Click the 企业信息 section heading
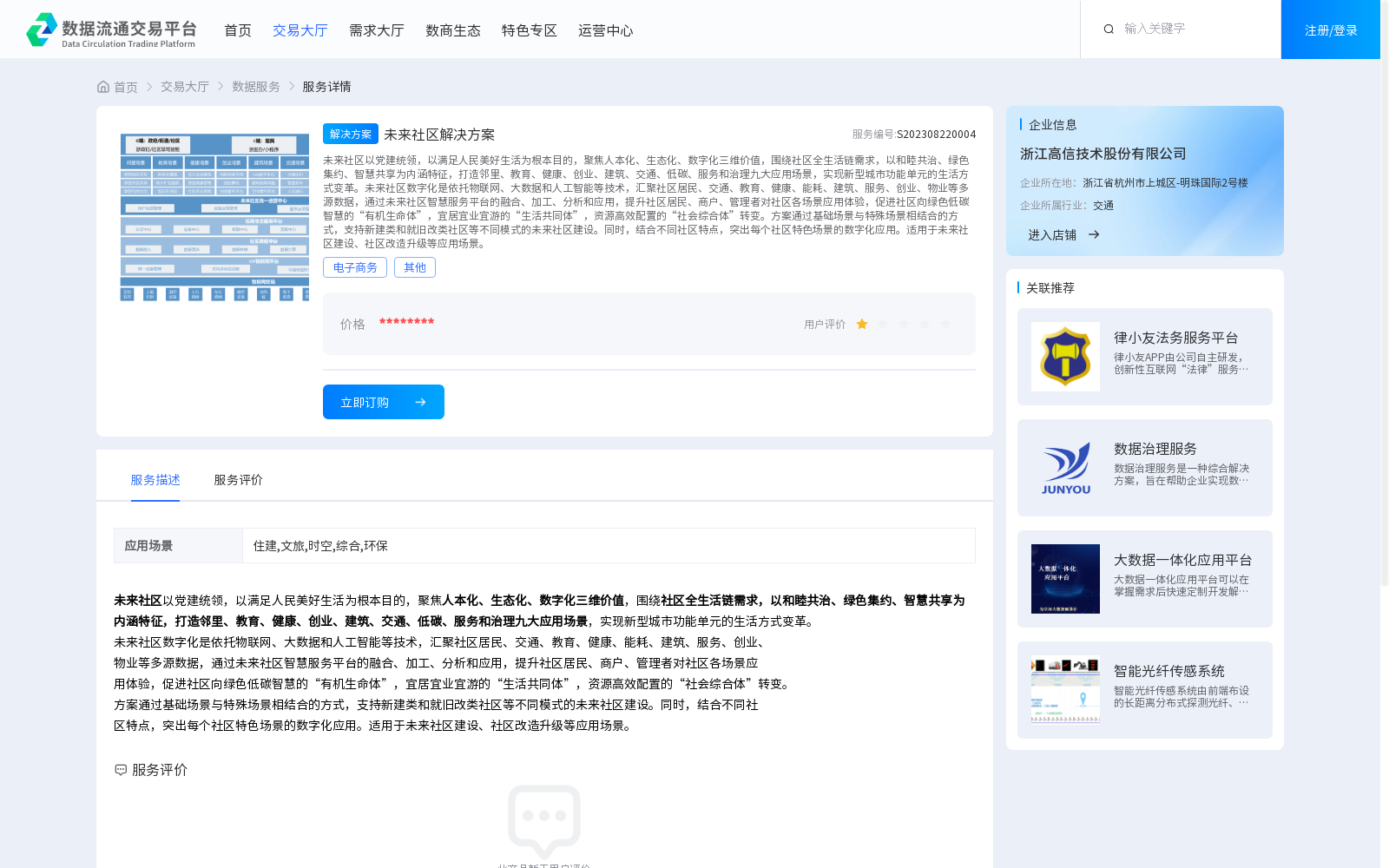 click(x=1053, y=125)
